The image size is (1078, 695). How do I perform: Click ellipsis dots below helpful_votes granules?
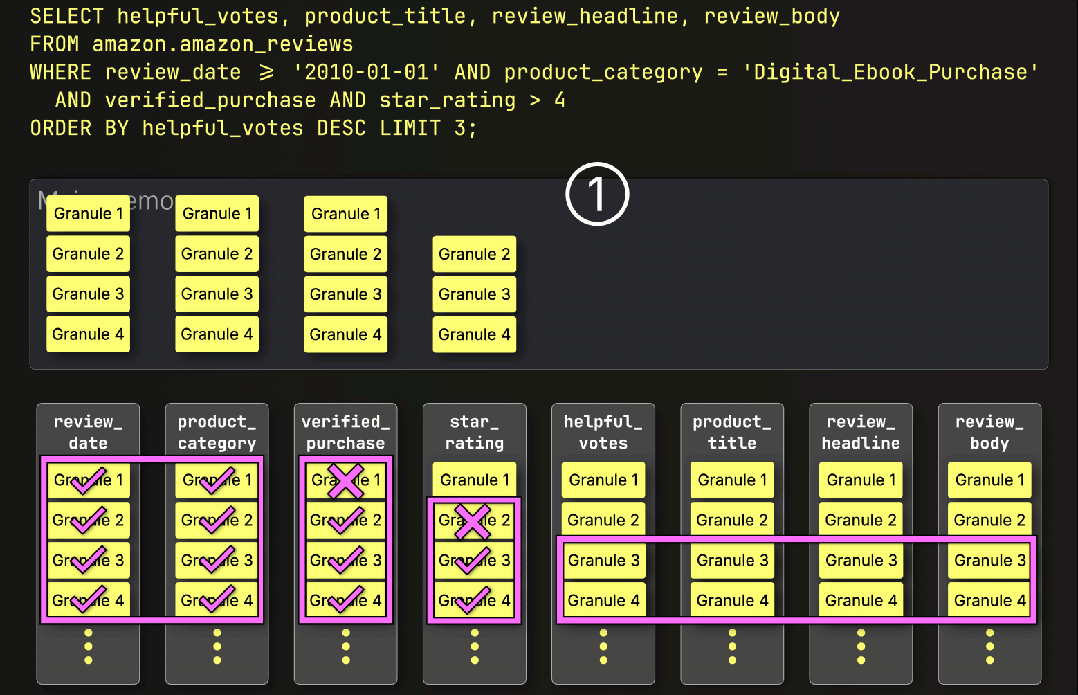tap(603, 646)
